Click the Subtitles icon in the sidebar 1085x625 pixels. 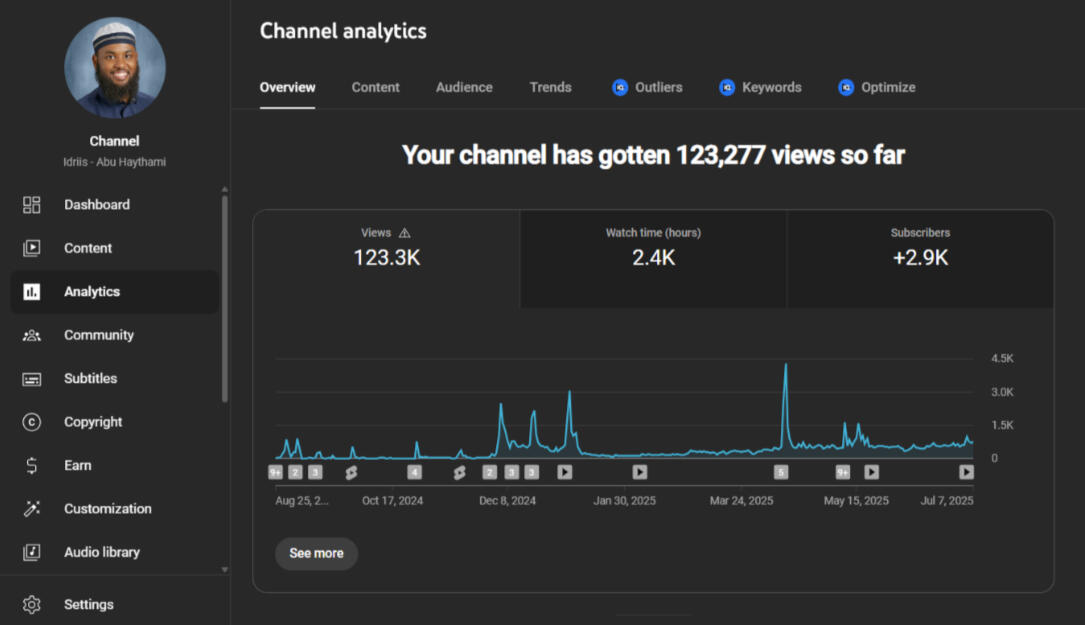click(32, 379)
